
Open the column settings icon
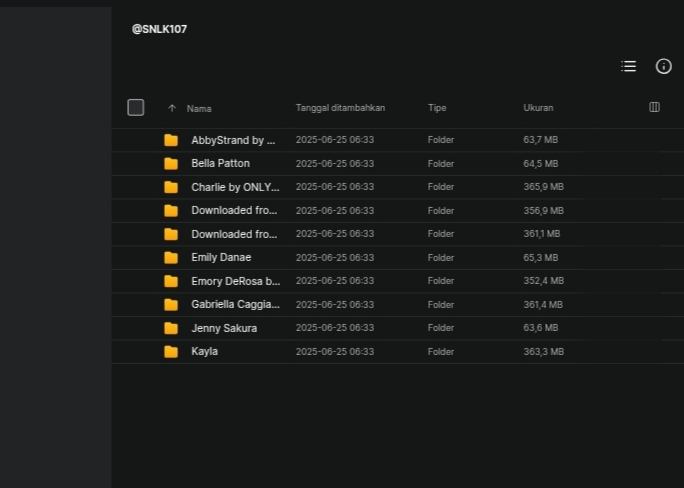pyautogui.click(x=654, y=107)
